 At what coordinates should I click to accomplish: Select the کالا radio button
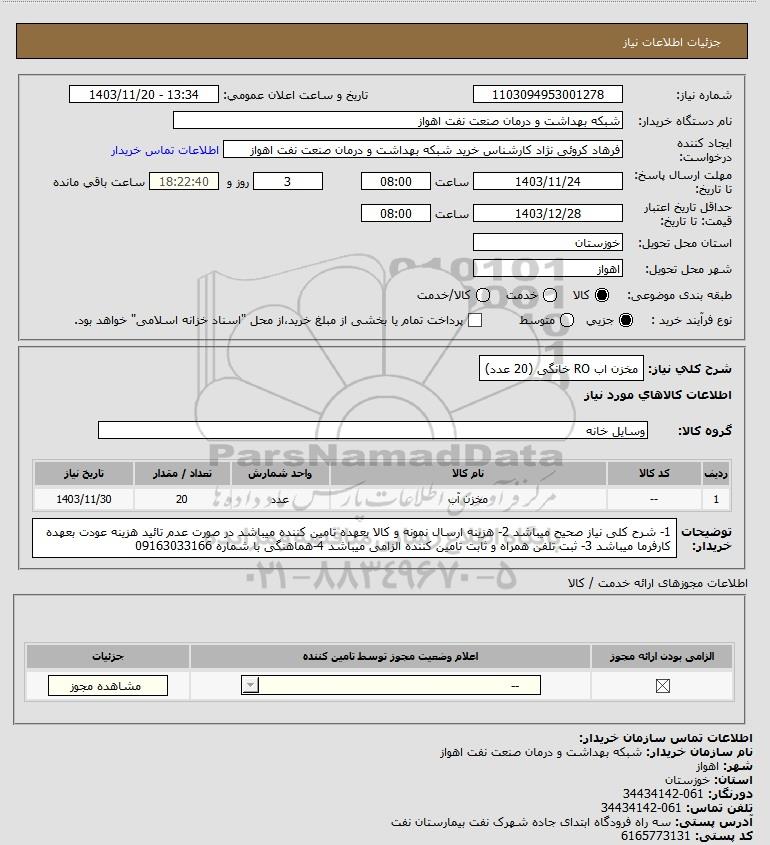pyautogui.click(x=601, y=295)
